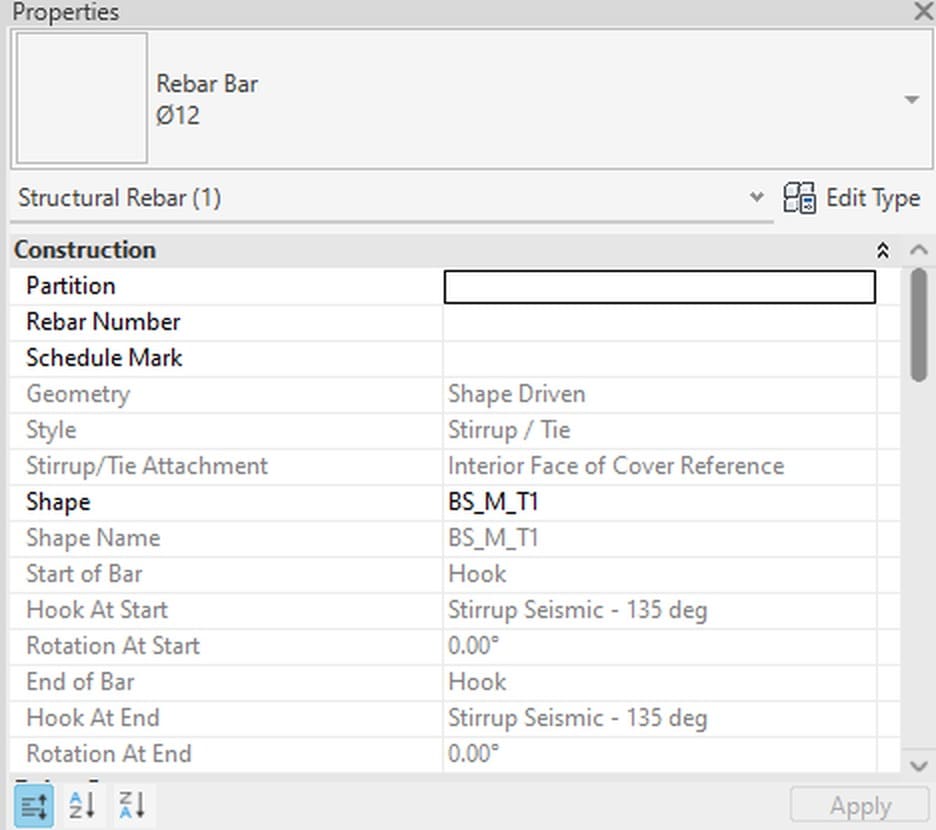Viewport: 936px width, 830px height.
Task: Click the Shape Name value BS_M_T1
Action: click(493, 538)
